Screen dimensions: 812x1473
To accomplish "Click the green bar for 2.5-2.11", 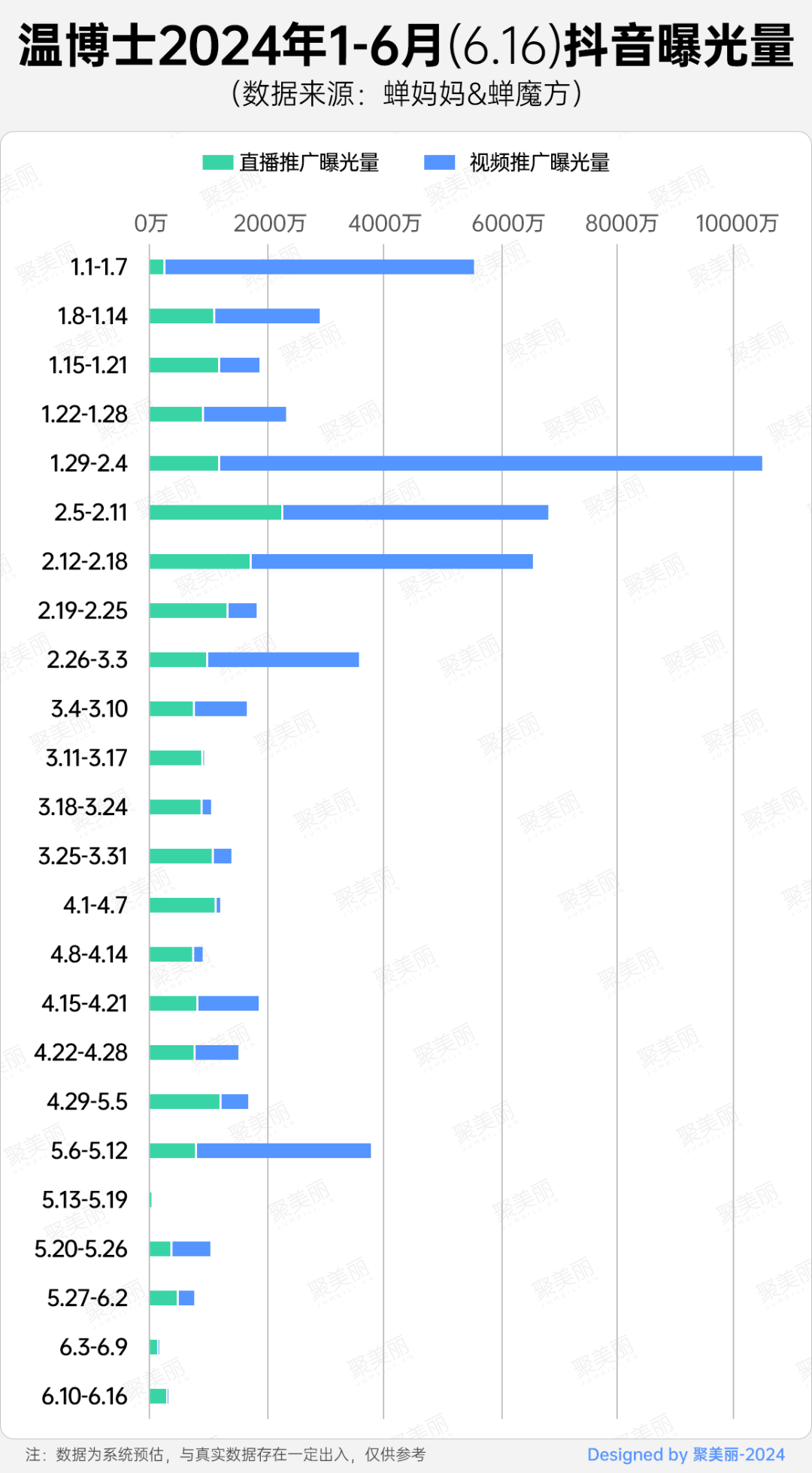I will (x=215, y=512).
